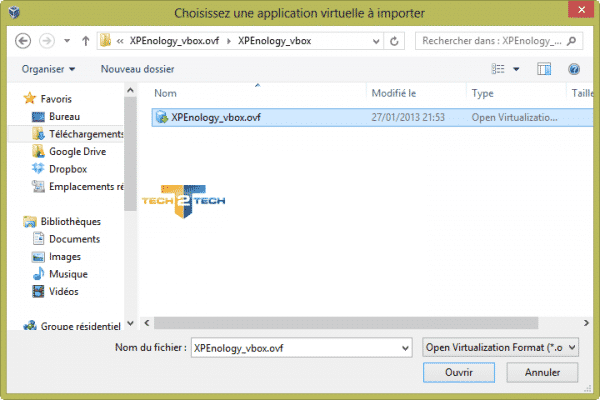Select Bibliothèques in the sidebar
The width and height of the screenshot is (600, 400).
click(x=70, y=222)
